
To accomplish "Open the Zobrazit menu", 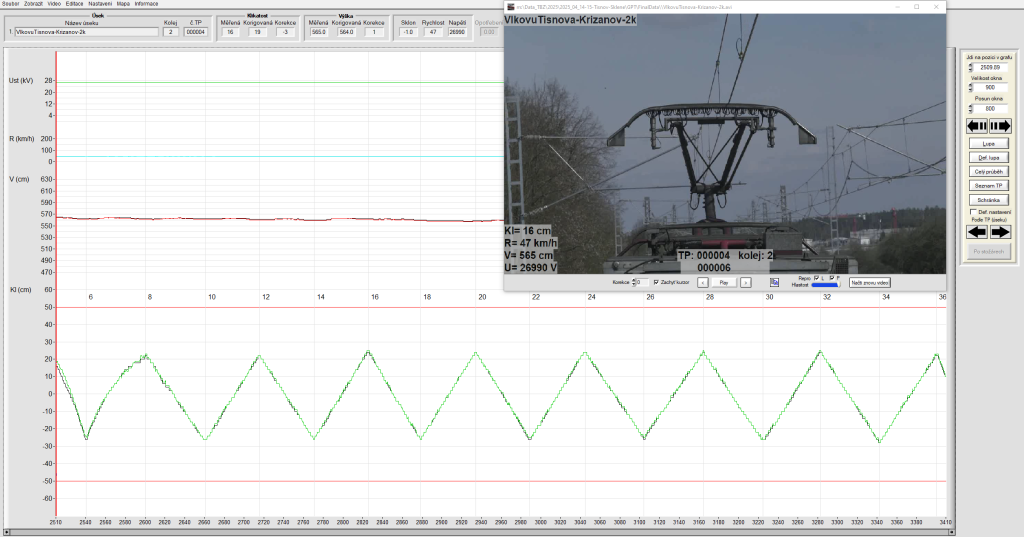I will 33,4.
